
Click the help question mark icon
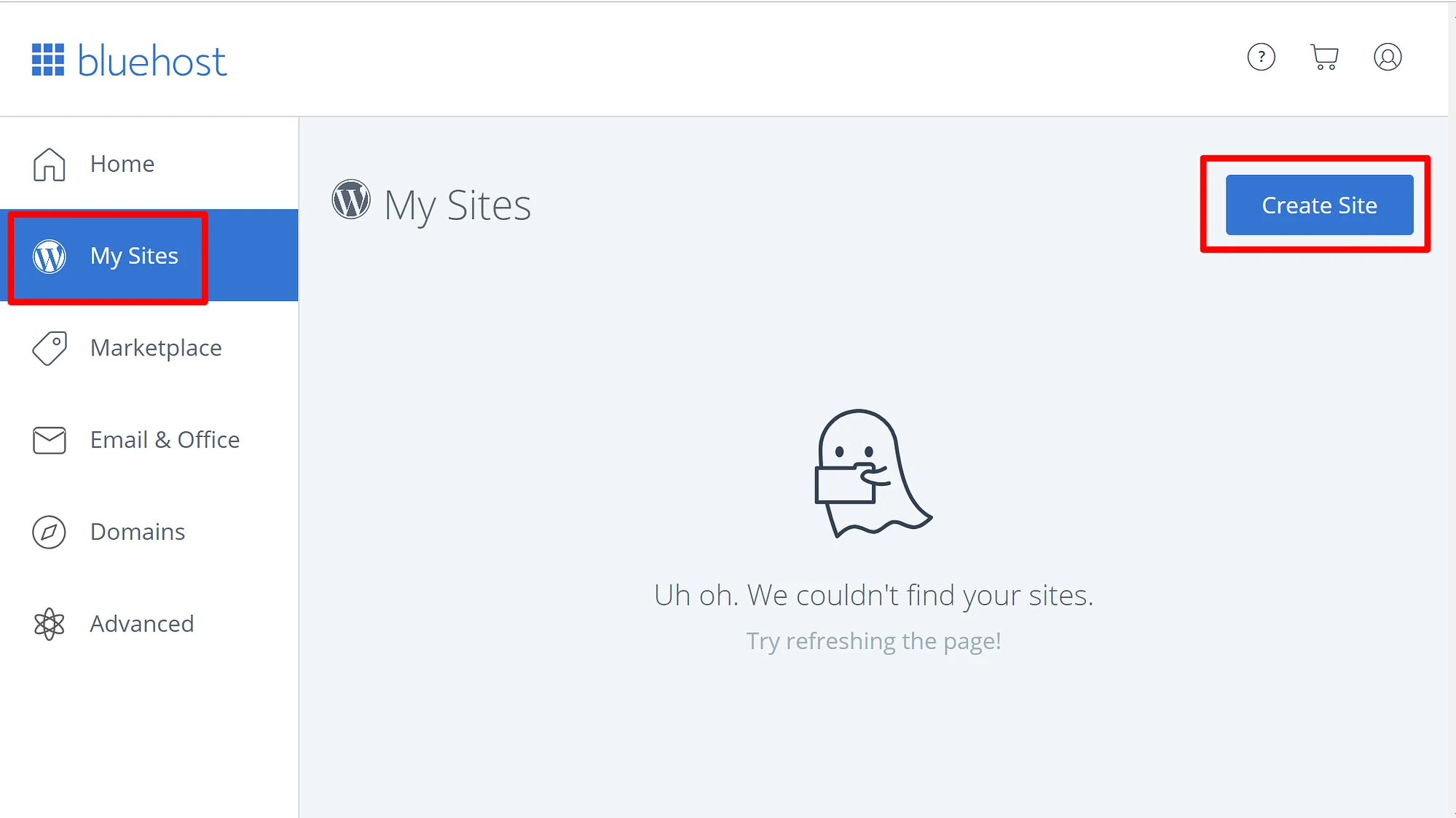click(1261, 57)
